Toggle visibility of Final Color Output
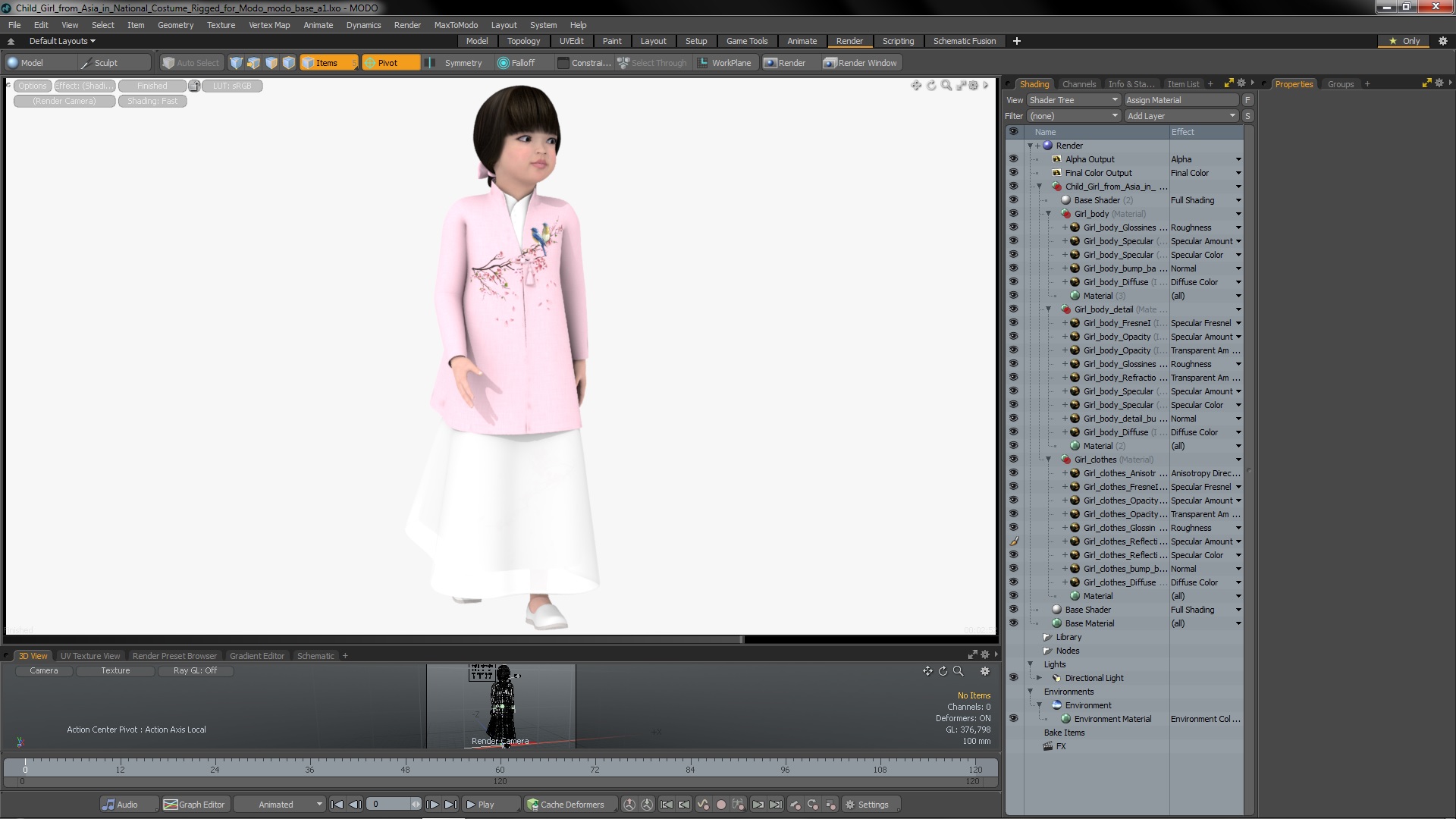This screenshot has height=819, width=1456. [1013, 173]
